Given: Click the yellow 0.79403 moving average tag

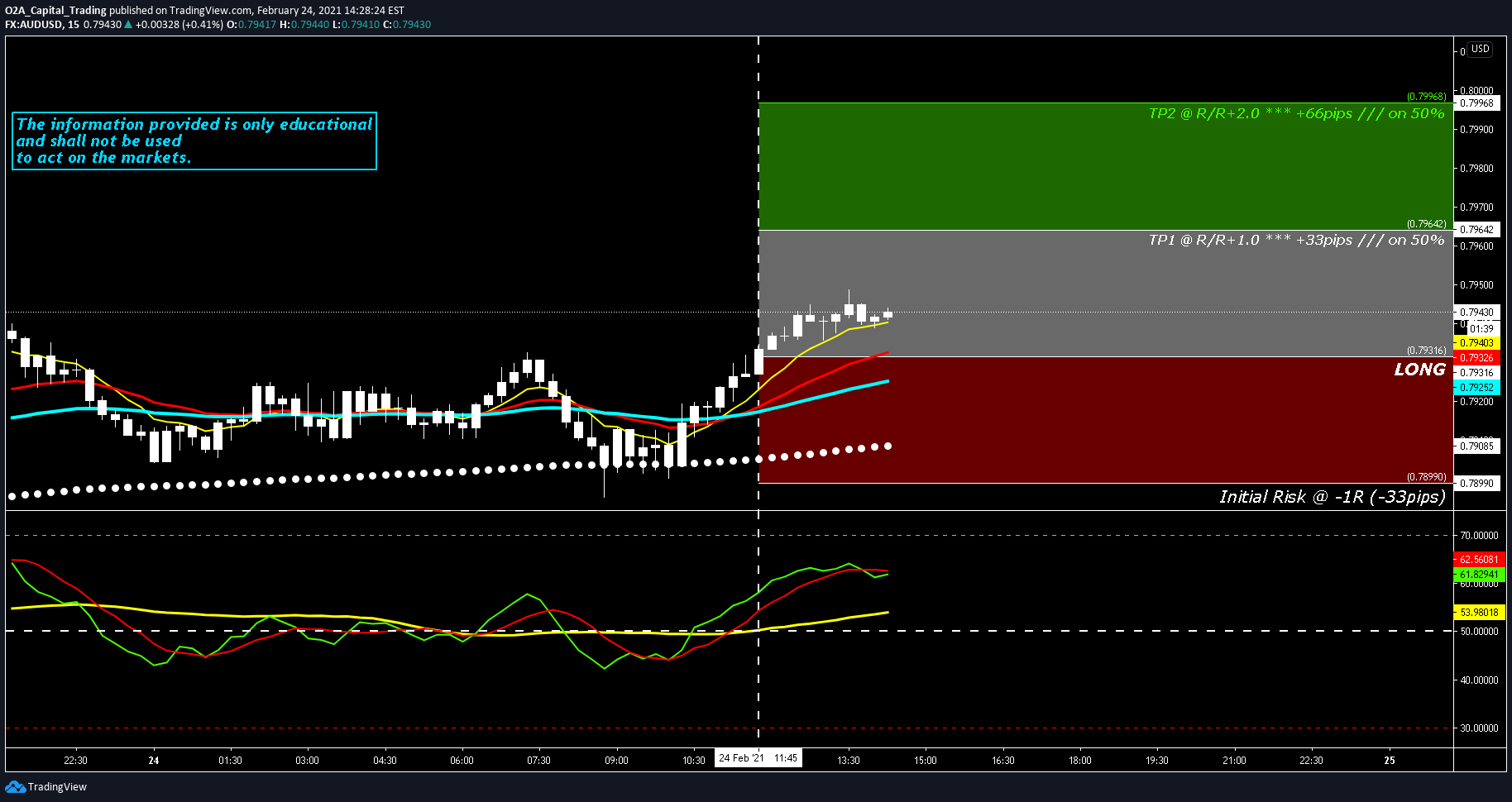Looking at the screenshot, I should click(x=1476, y=343).
